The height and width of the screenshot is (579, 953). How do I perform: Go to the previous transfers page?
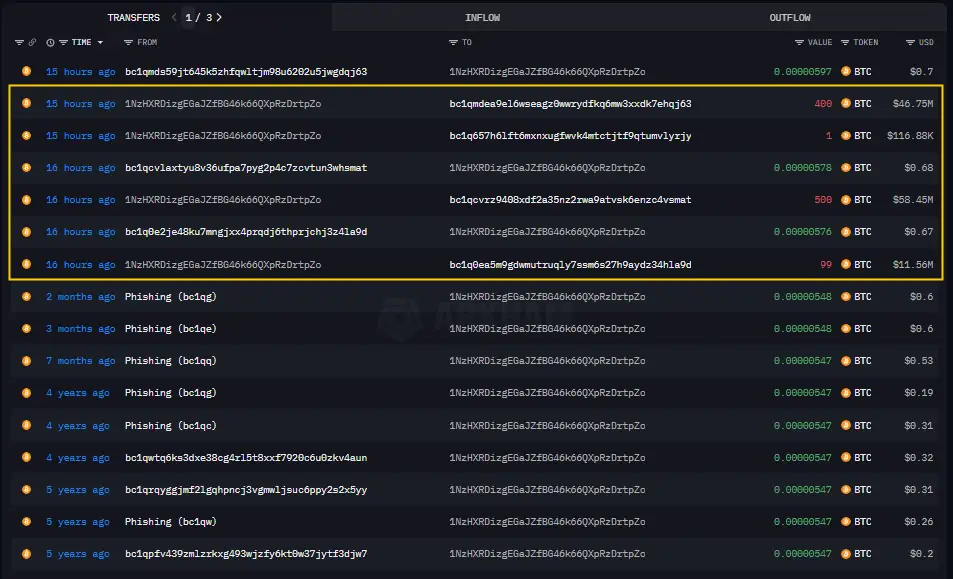[x=174, y=17]
